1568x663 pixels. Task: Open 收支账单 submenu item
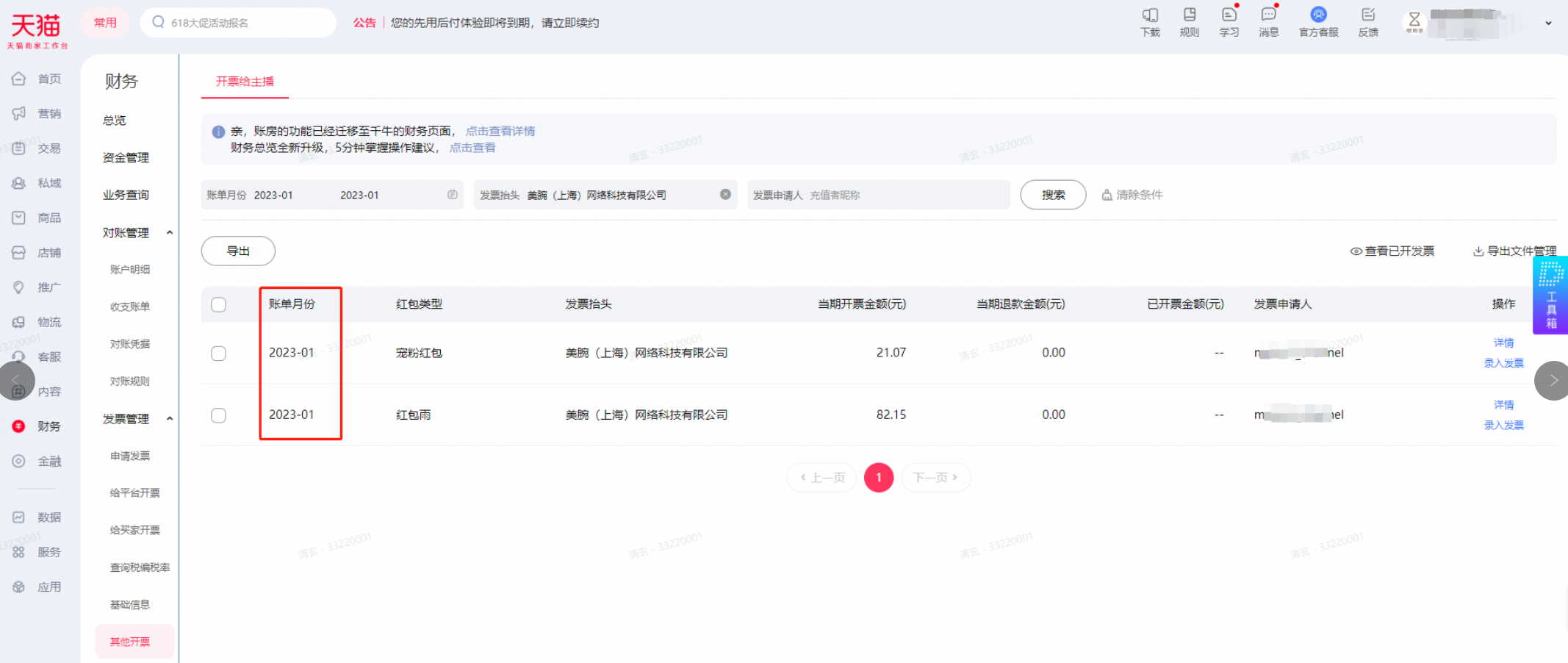point(130,307)
